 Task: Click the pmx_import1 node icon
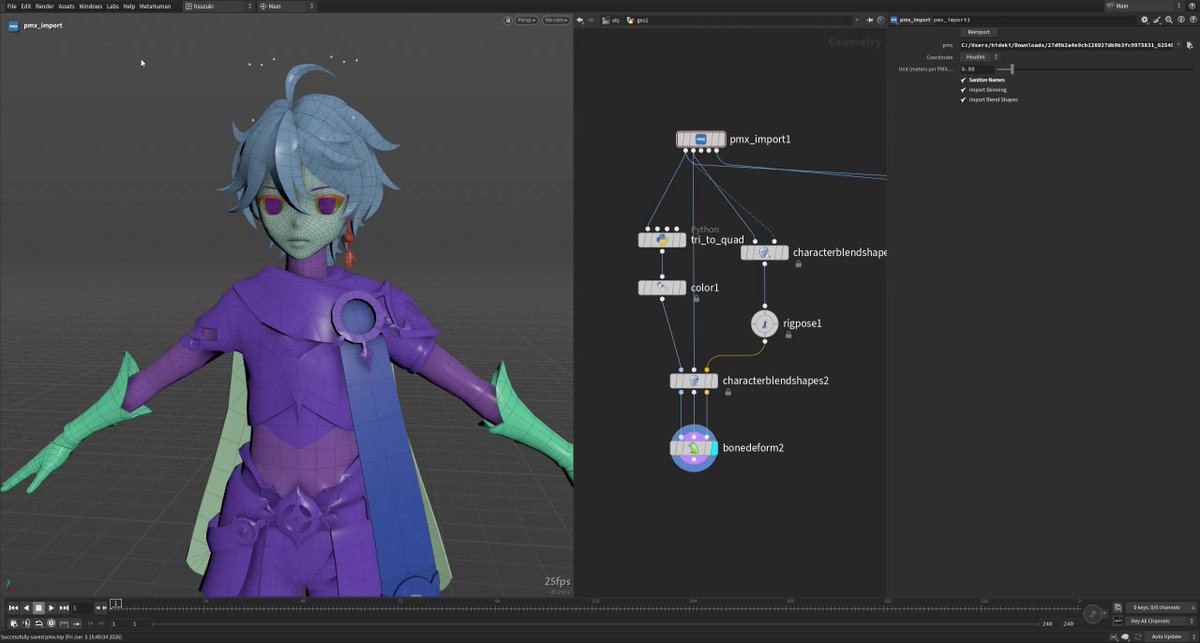(x=701, y=139)
